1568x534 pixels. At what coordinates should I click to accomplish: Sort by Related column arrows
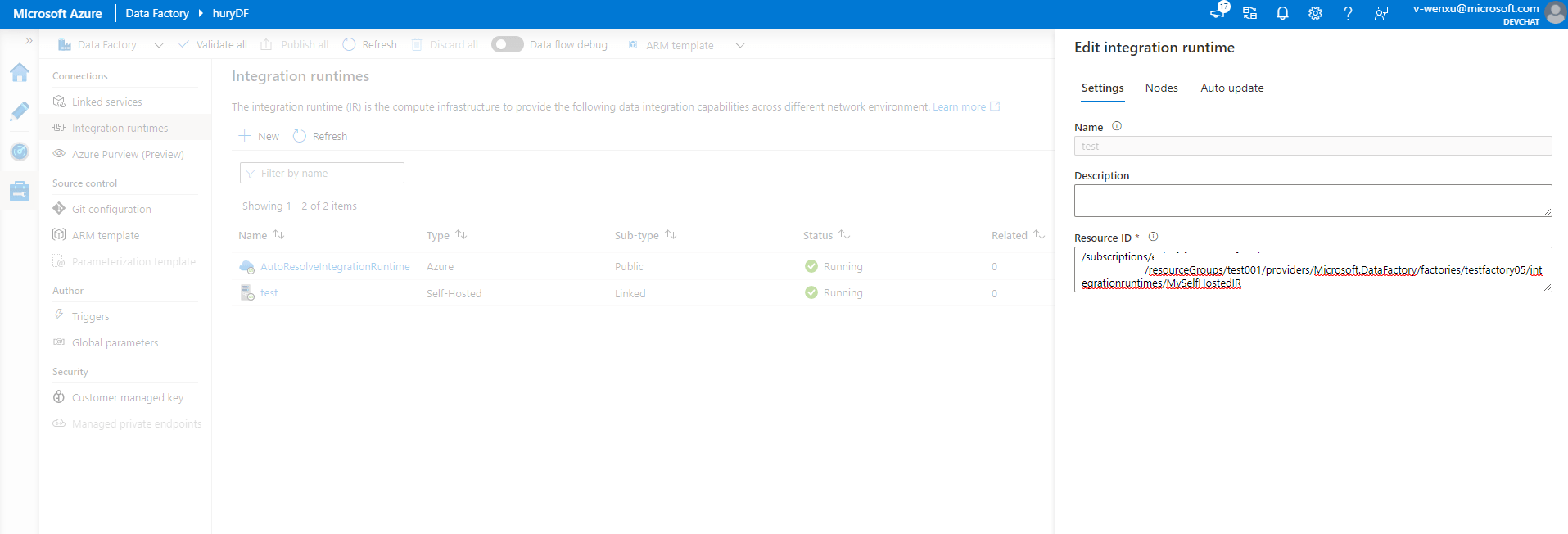pos(1039,234)
